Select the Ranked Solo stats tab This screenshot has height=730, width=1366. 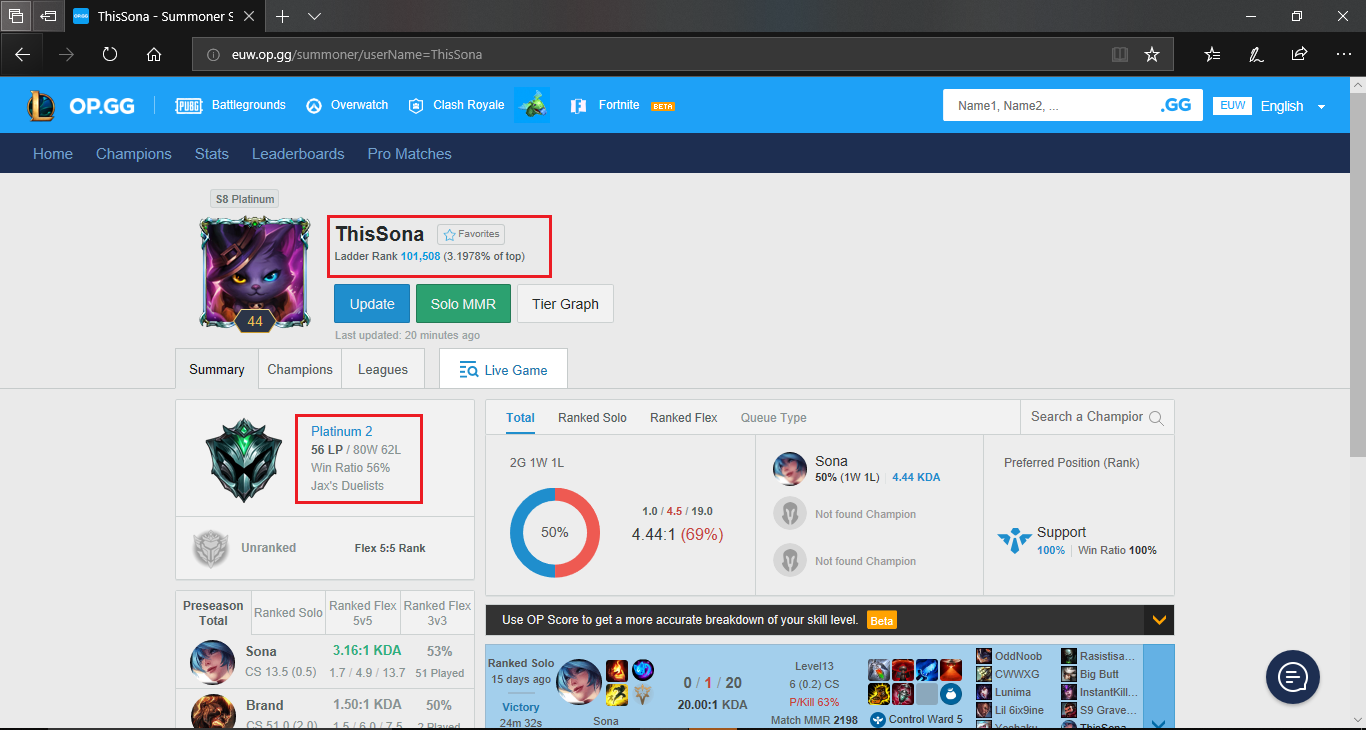pyautogui.click(x=592, y=418)
